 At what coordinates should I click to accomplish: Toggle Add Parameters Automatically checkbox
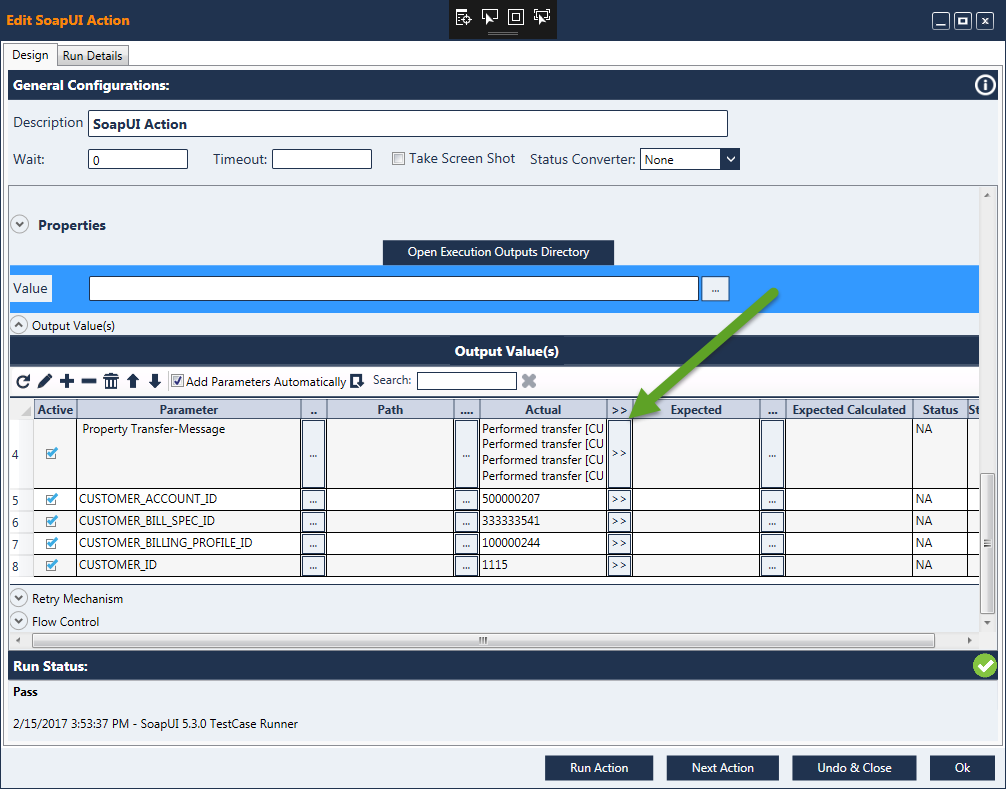[x=178, y=381]
